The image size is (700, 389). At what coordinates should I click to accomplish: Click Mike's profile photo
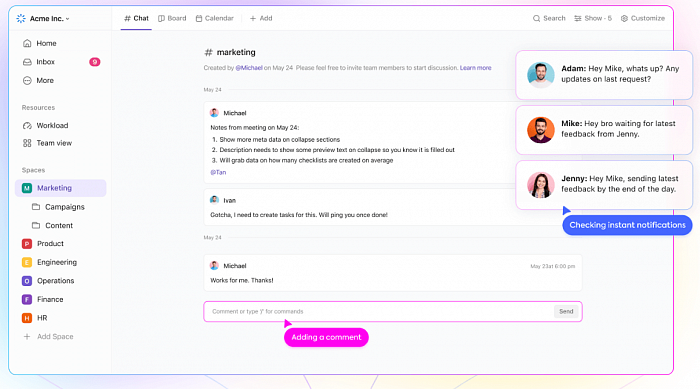pos(541,130)
